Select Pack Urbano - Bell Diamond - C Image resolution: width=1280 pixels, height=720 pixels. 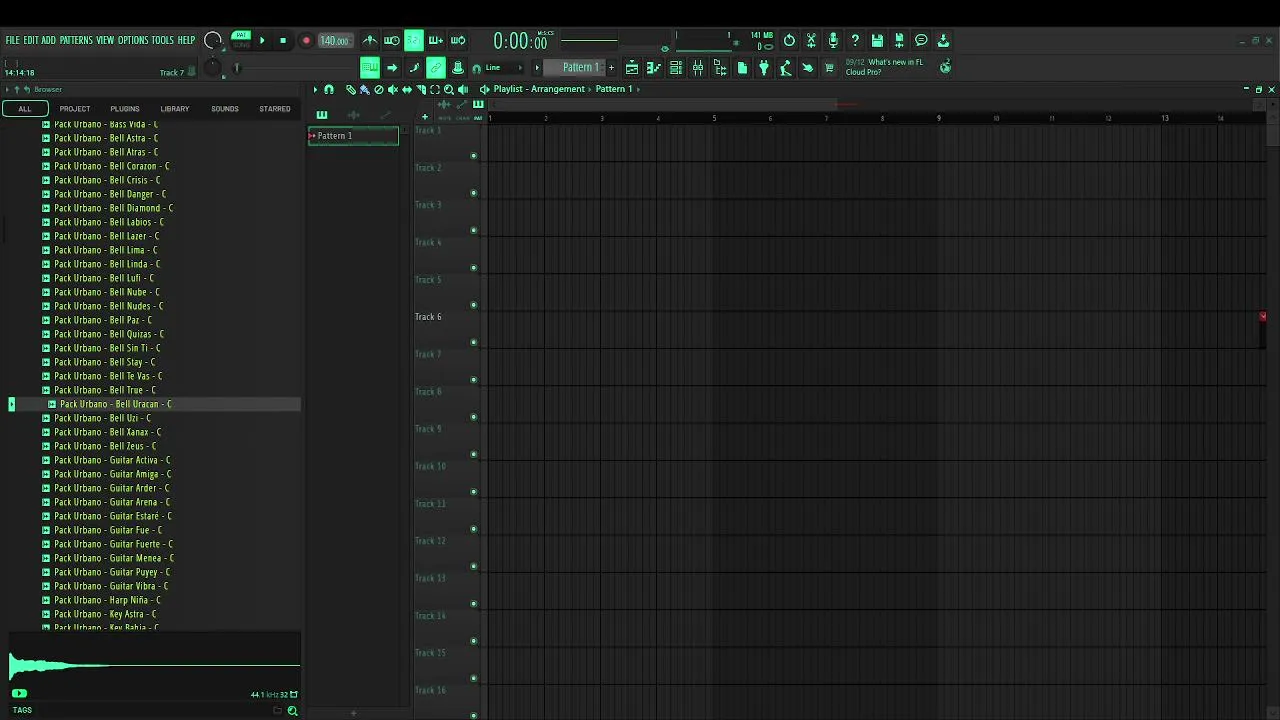[113, 208]
